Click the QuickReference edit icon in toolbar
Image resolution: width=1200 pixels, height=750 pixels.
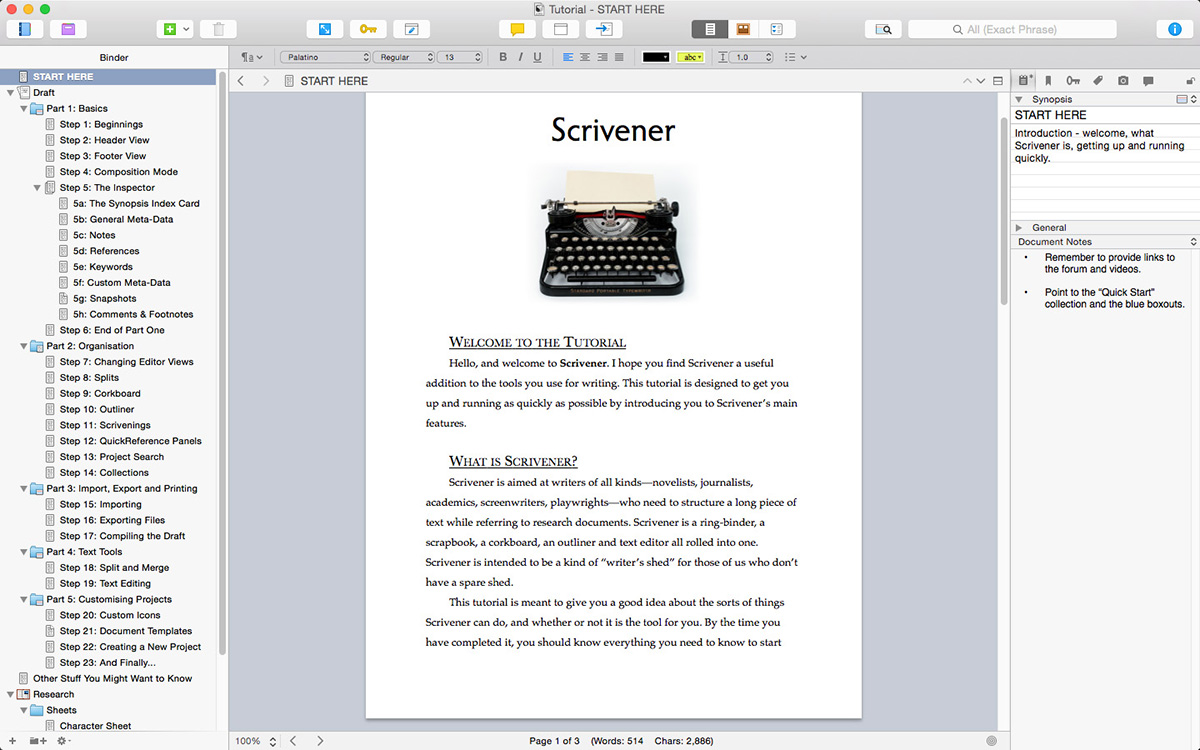coord(412,29)
